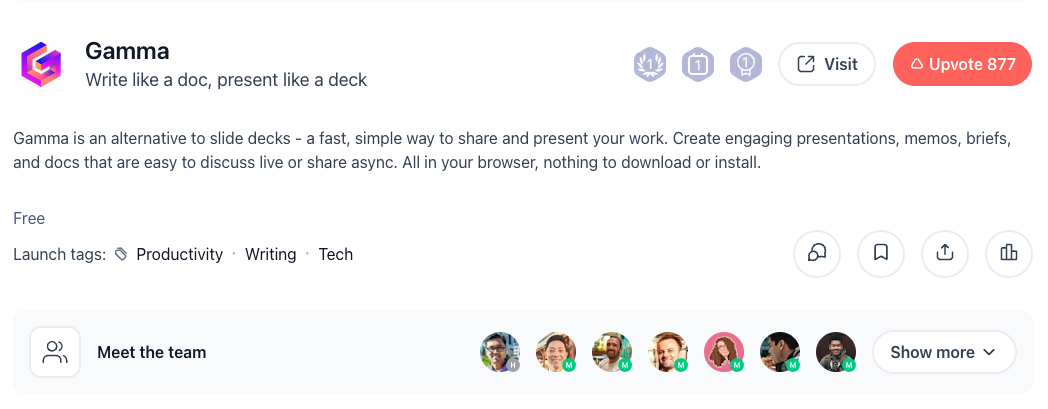1048x409 pixels.
Task: Click the Meet the team people icon
Action: pos(55,352)
